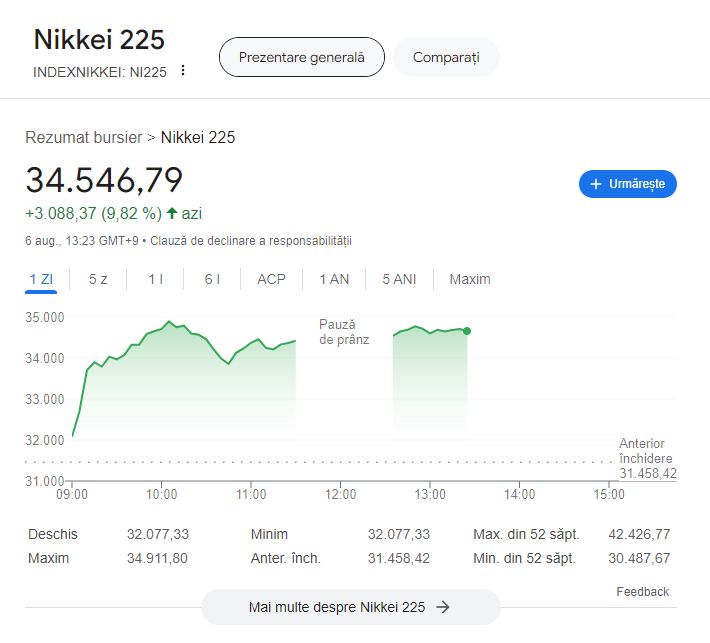Click arrow icon in Mai multe despre Nikkei 225

[443, 607]
